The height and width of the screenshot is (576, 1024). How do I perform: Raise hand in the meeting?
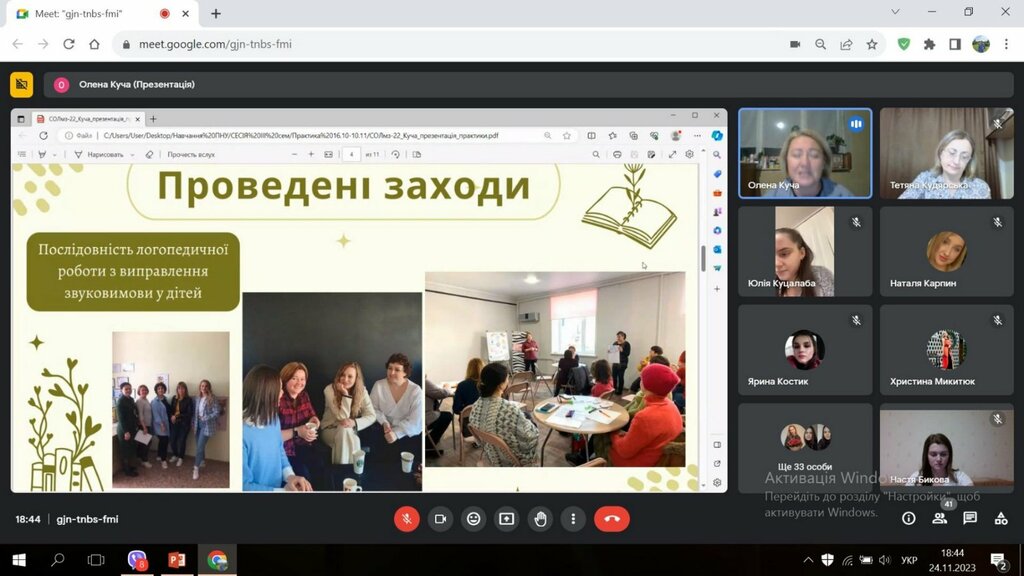point(540,519)
